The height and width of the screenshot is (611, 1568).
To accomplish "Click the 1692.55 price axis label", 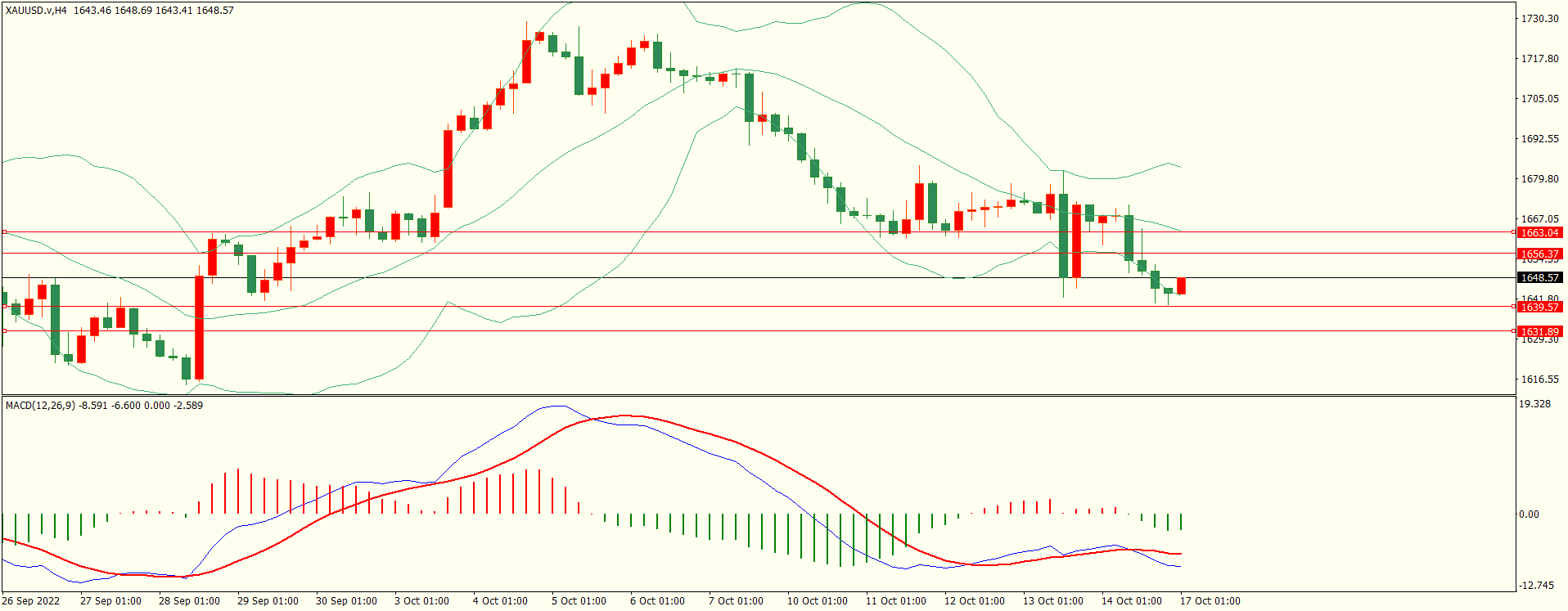I will click(1539, 138).
